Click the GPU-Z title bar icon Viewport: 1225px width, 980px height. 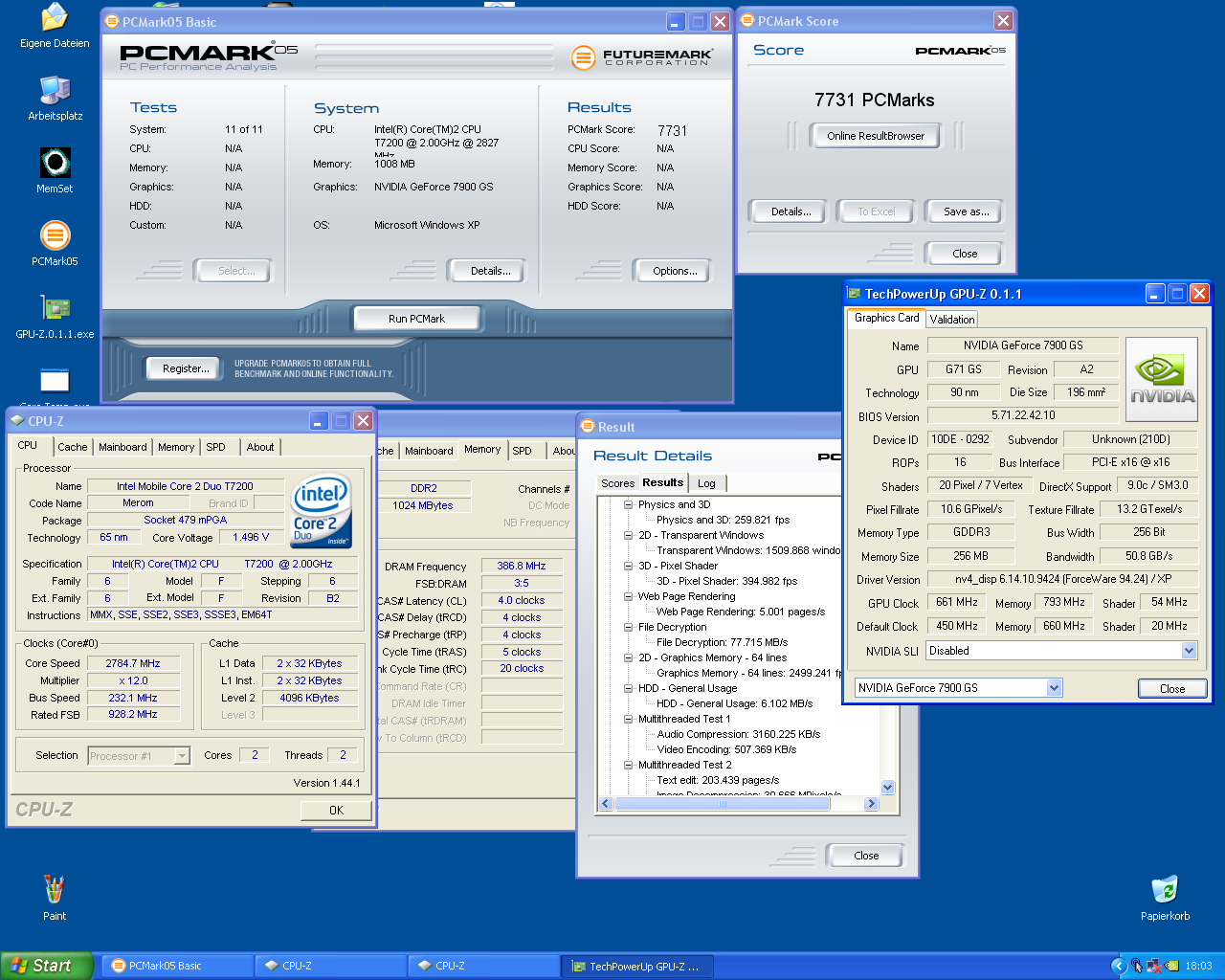(x=855, y=294)
